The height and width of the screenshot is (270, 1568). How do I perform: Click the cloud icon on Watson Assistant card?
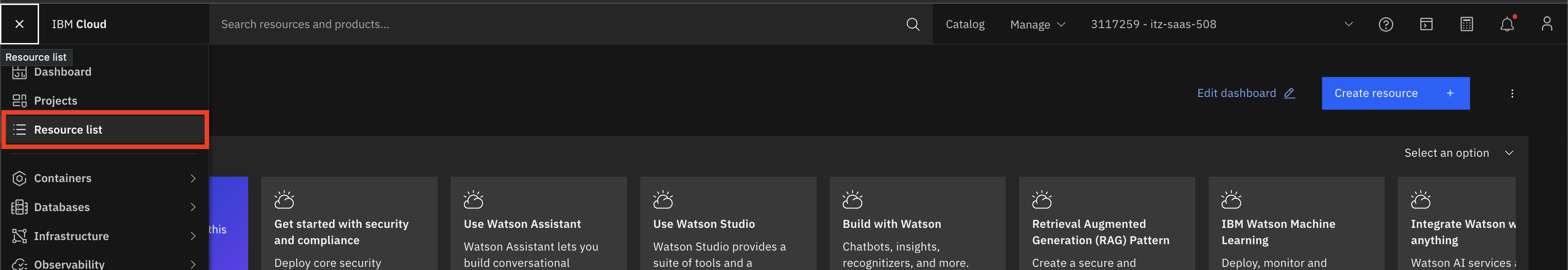pyautogui.click(x=473, y=199)
